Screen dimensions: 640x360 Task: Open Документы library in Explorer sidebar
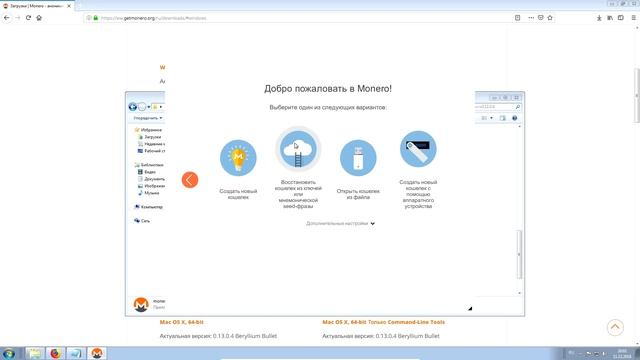click(x=151, y=179)
